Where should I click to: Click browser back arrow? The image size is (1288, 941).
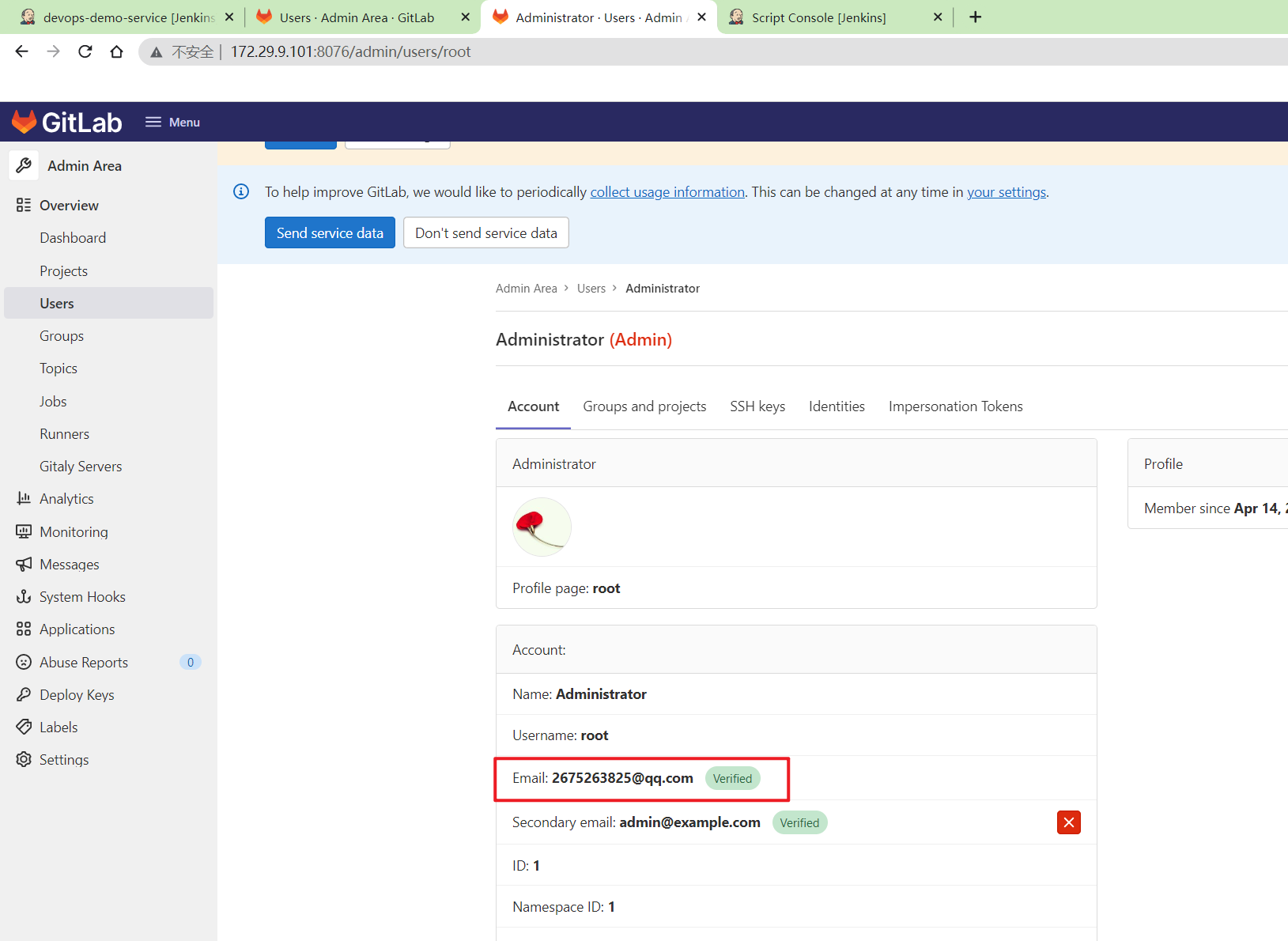(x=21, y=51)
